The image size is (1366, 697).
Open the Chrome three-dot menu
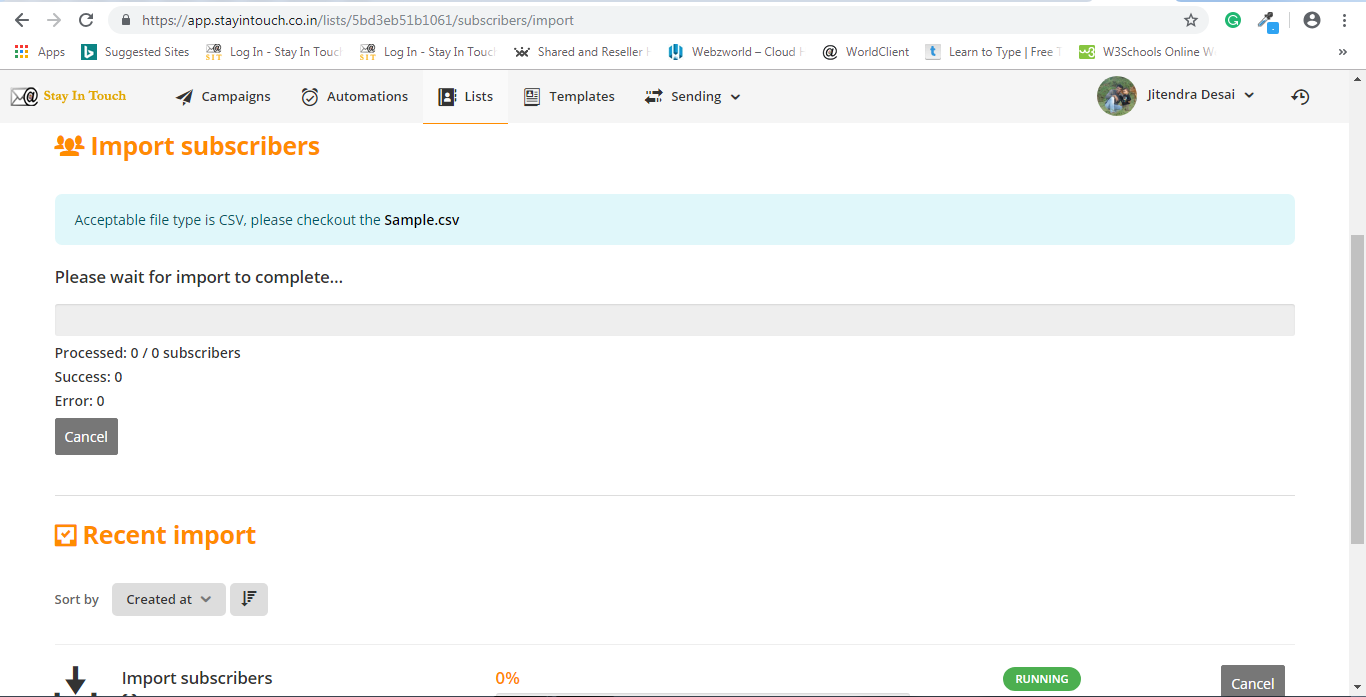(1344, 20)
